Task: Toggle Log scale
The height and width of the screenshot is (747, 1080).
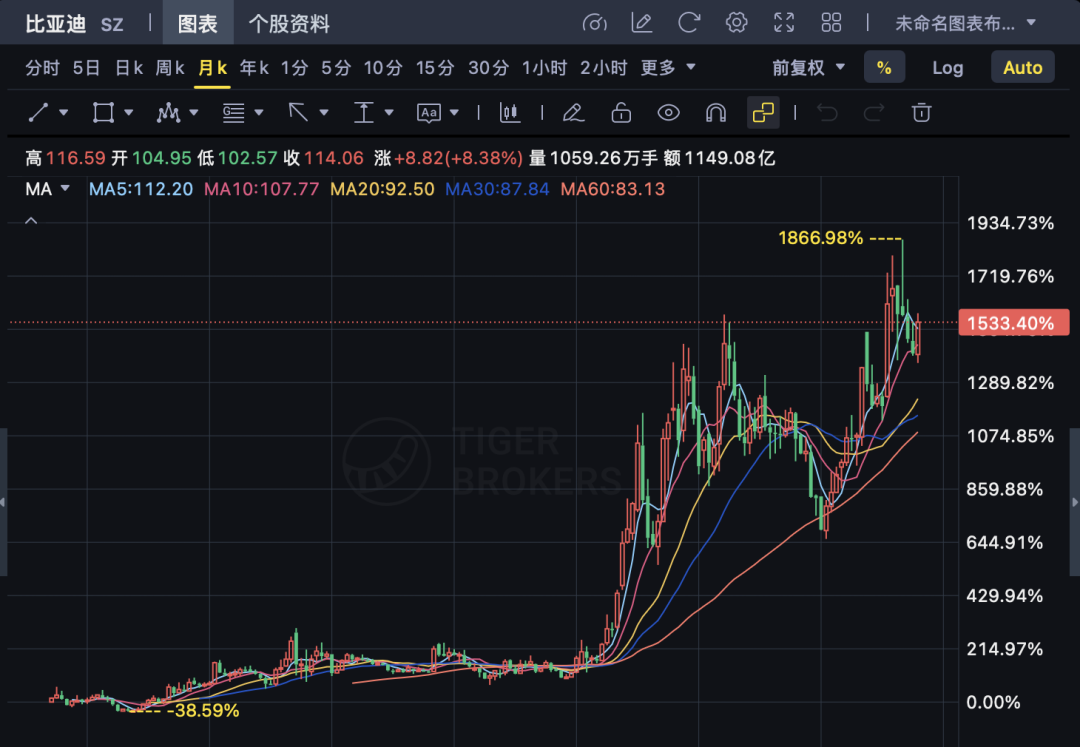Action: pos(948,67)
